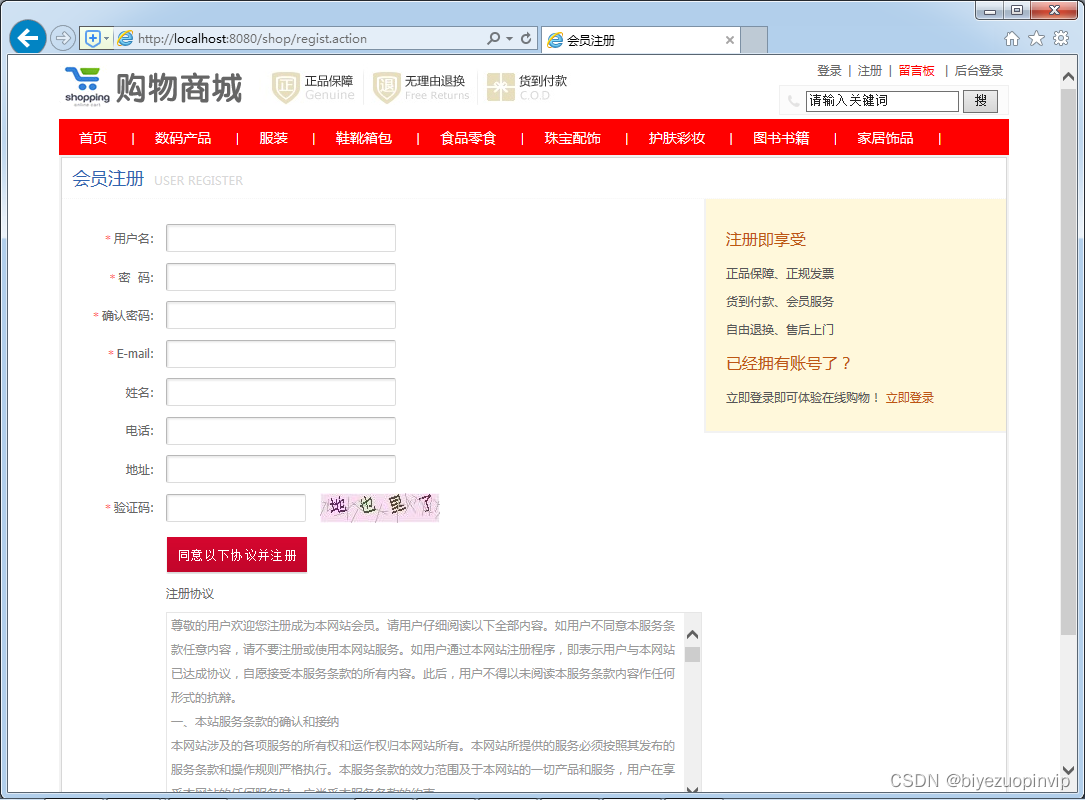Open dropdown arrow next to compatibility icon

(107, 38)
